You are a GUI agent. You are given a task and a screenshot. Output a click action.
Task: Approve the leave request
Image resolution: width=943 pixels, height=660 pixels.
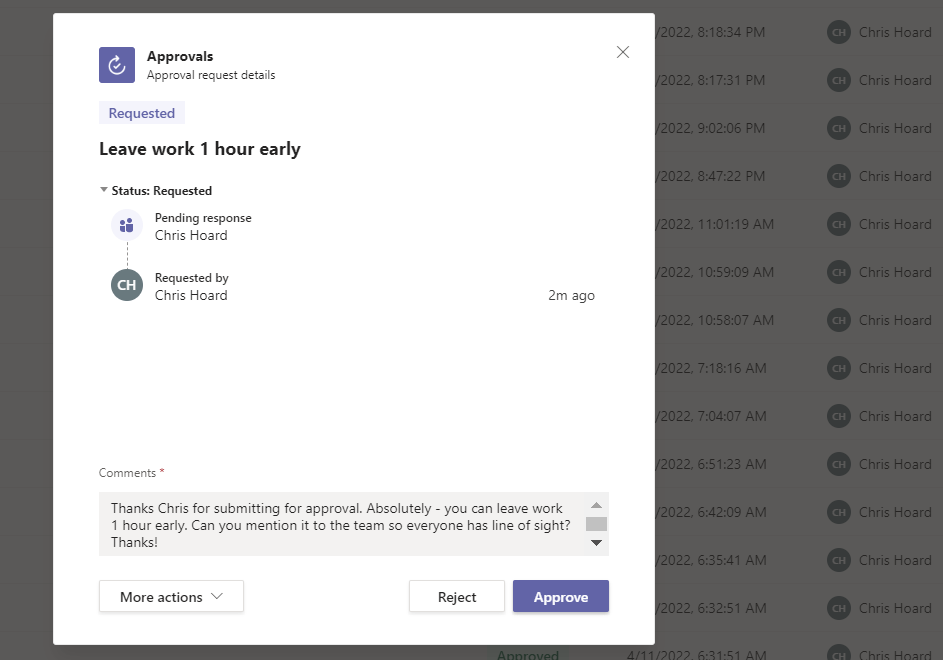coord(560,597)
